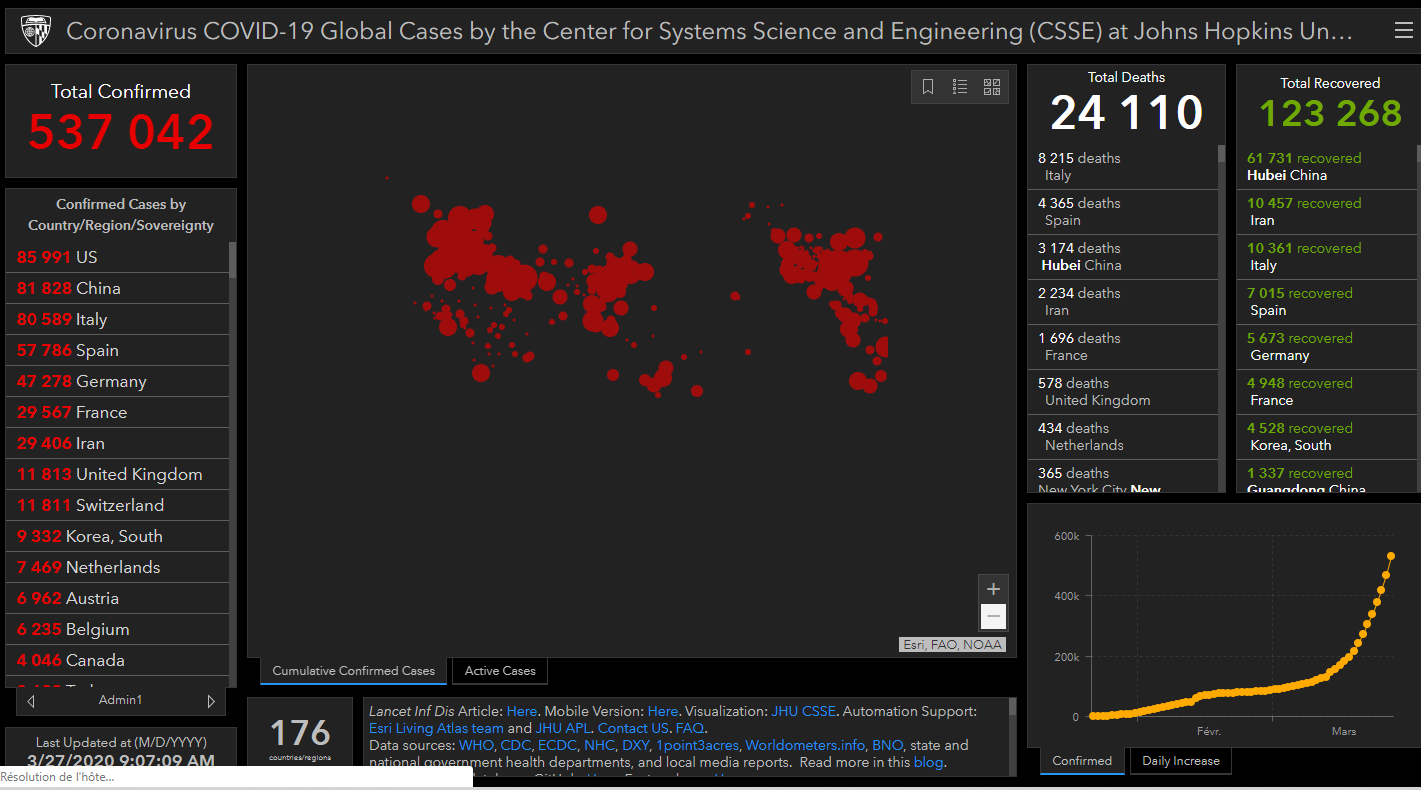Image resolution: width=1421 pixels, height=790 pixels.
Task: Click the Contact US link
Action: [x=634, y=729]
